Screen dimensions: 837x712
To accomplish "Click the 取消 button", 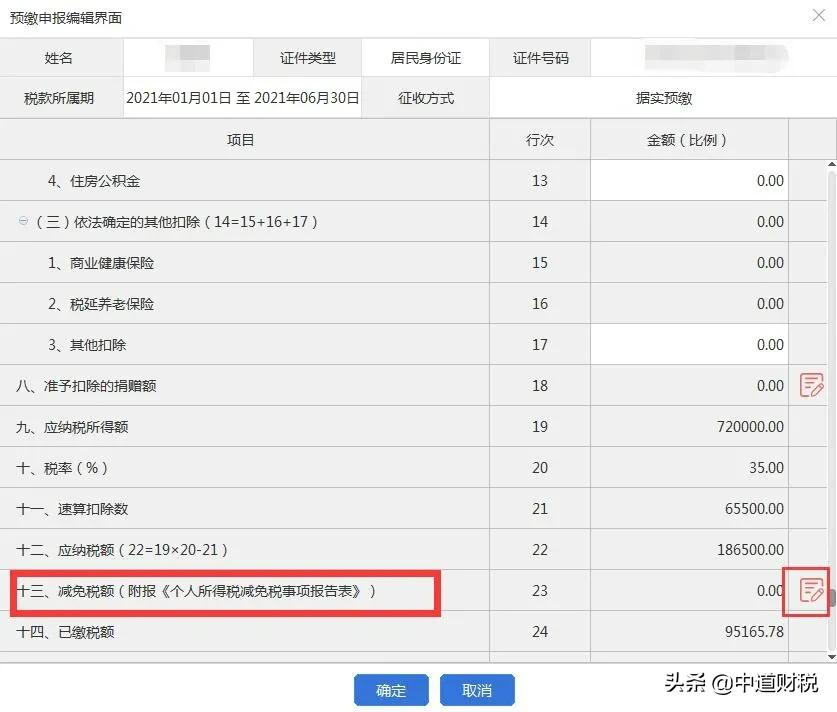I will [x=477, y=690].
